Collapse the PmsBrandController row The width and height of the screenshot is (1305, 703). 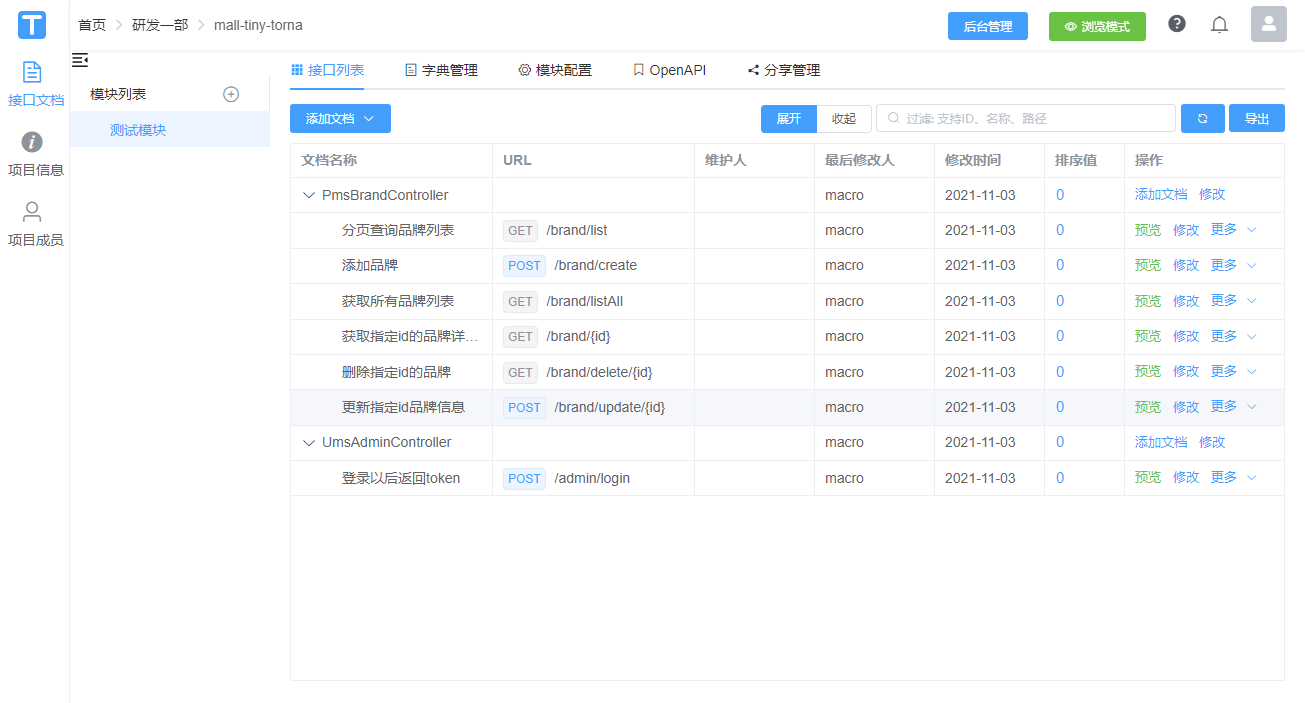coord(309,195)
